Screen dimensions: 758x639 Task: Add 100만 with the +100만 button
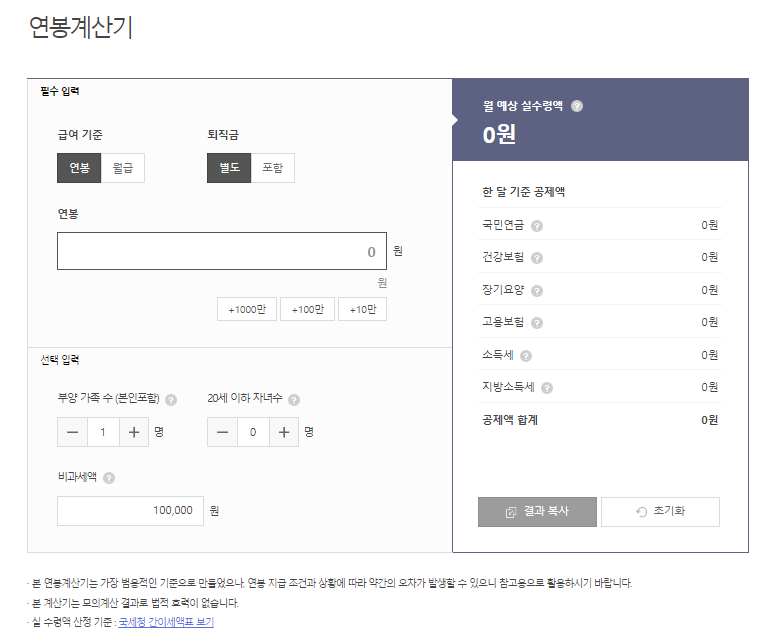point(307,309)
